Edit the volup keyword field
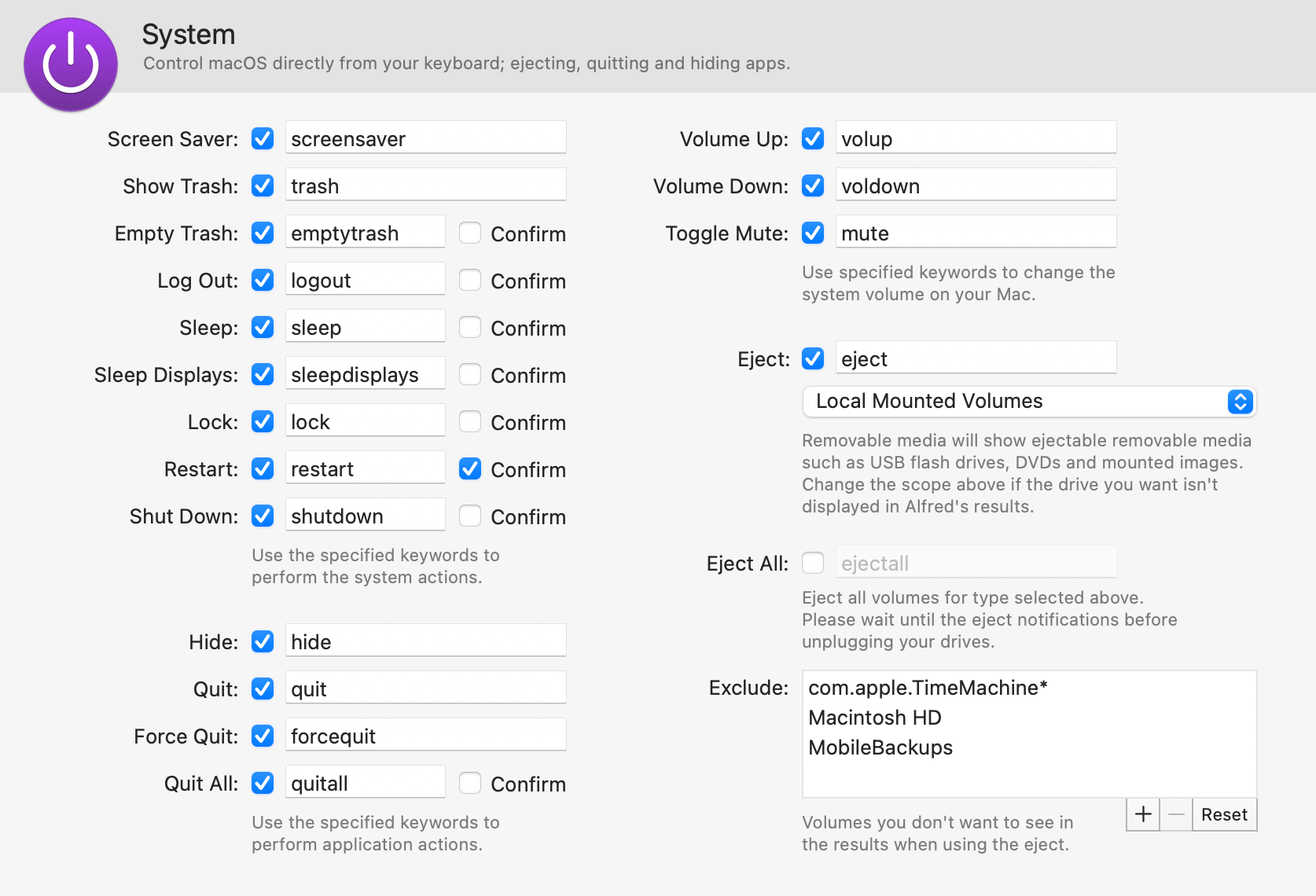The width and height of the screenshot is (1316, 896). click(x=976, y=138)
